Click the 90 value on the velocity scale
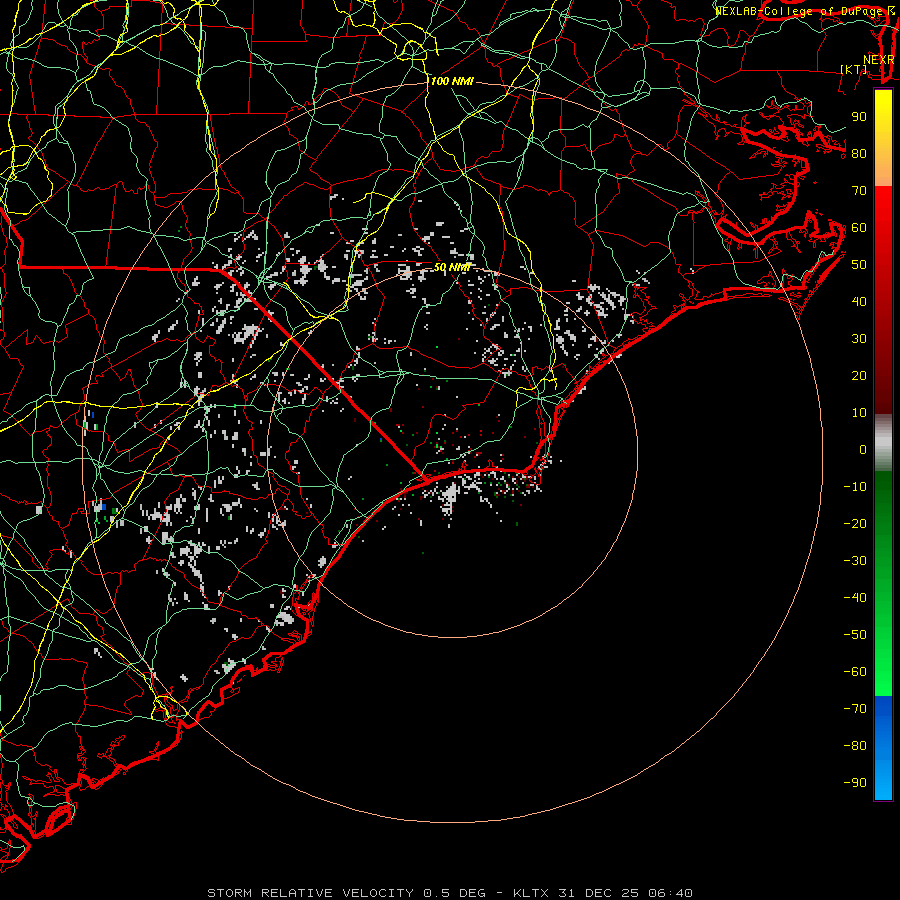The height and width of the screenshot is (900, 900). tap(859, 117)
